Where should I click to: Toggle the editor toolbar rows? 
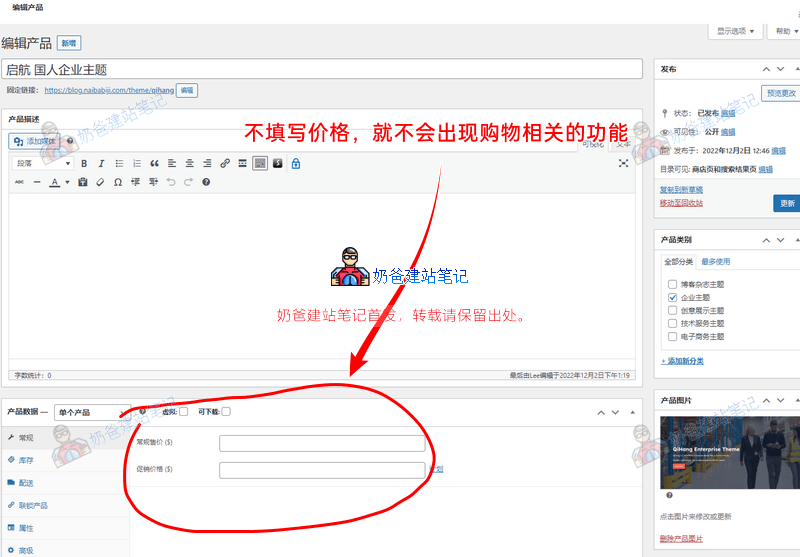(260, 163)
